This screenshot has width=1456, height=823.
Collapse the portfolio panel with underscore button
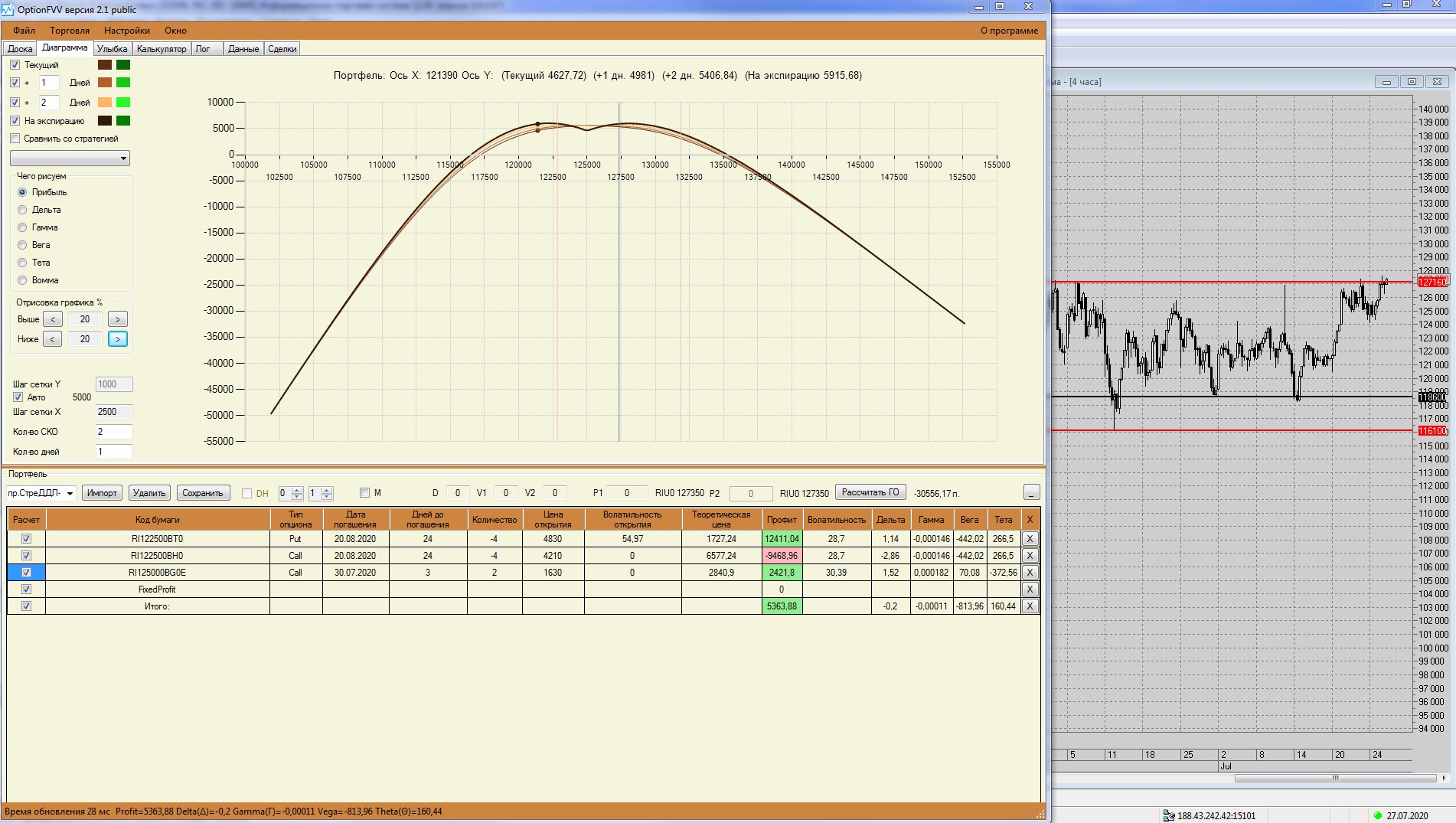[x=1031, y=492]
